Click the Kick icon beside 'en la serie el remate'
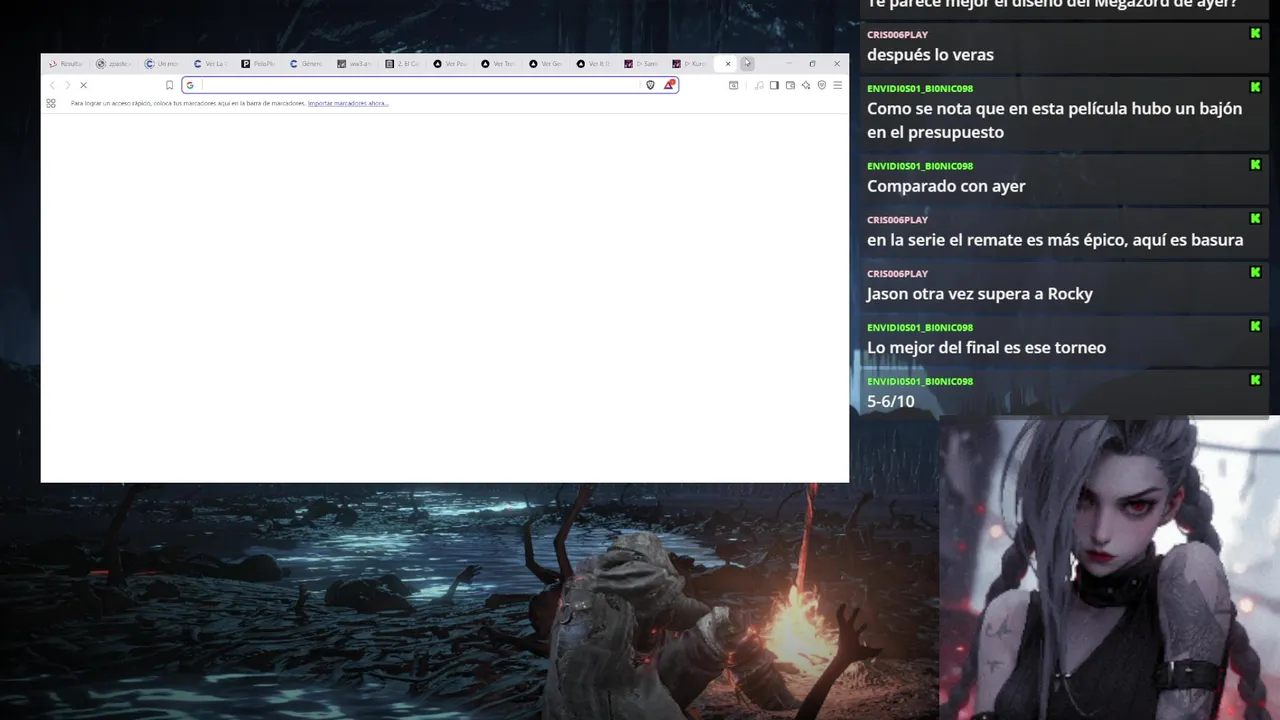The height and width of the screenshot is (720, 1280). click(1255, 219)
